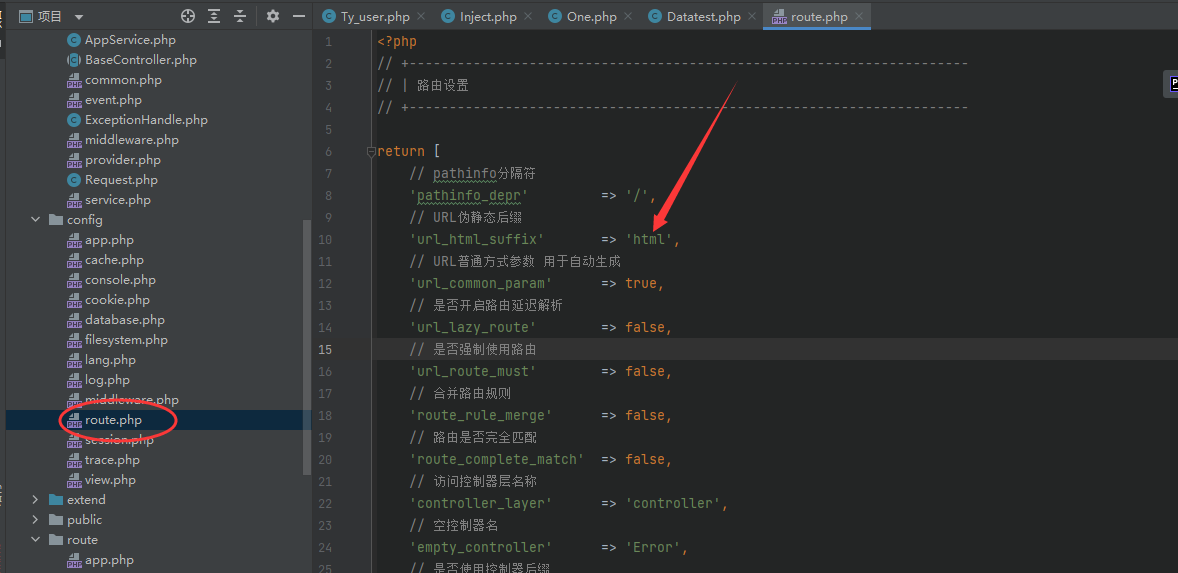Fold the return array at line 6
1178x573 pixels.
click(x=370, y=152)
